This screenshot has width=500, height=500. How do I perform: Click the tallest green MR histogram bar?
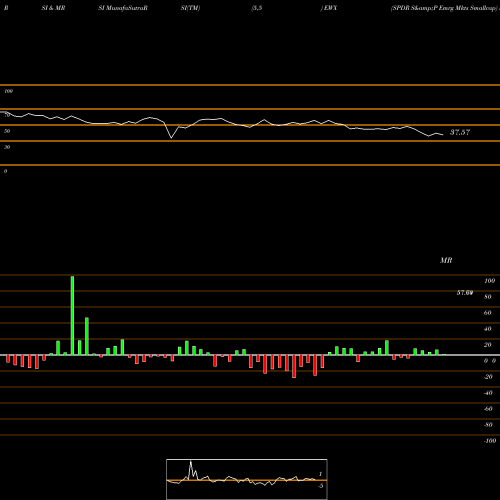pos(72,315)
